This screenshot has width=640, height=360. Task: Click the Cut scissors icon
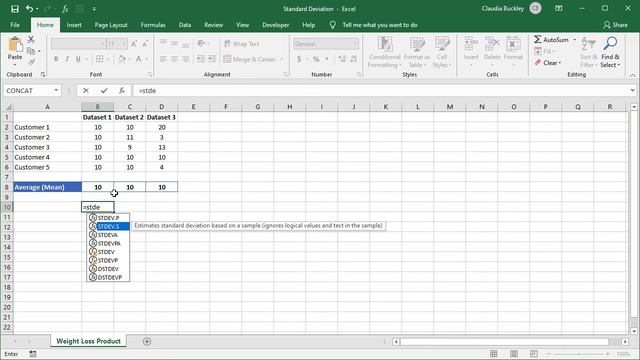31,40
